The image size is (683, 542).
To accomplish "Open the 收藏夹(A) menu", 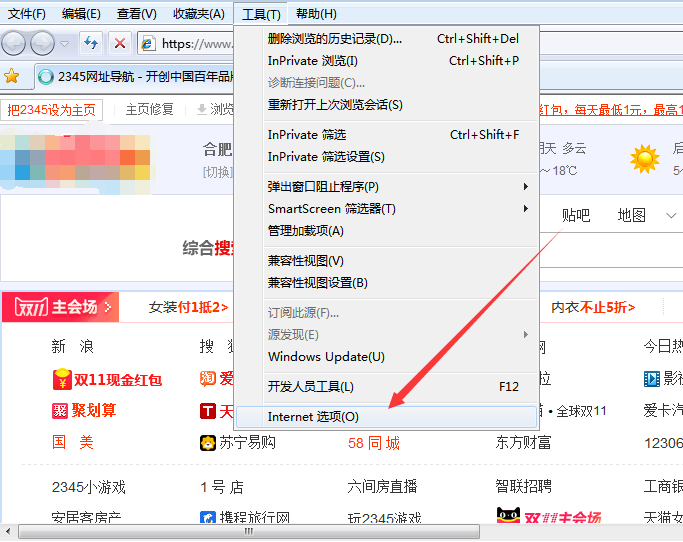I will click(199, 14).
